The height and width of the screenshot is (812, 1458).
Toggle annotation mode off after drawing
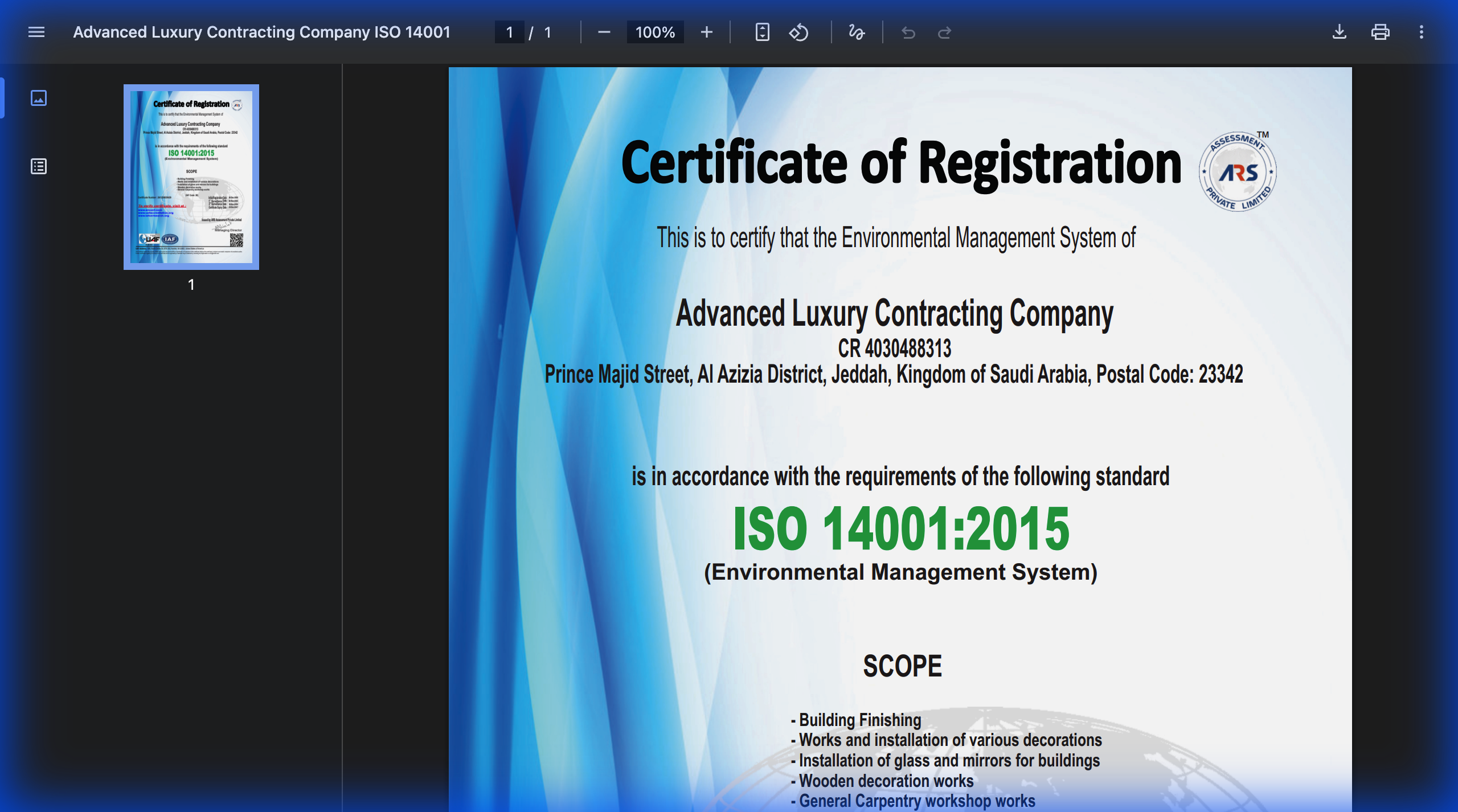point(857,32)
